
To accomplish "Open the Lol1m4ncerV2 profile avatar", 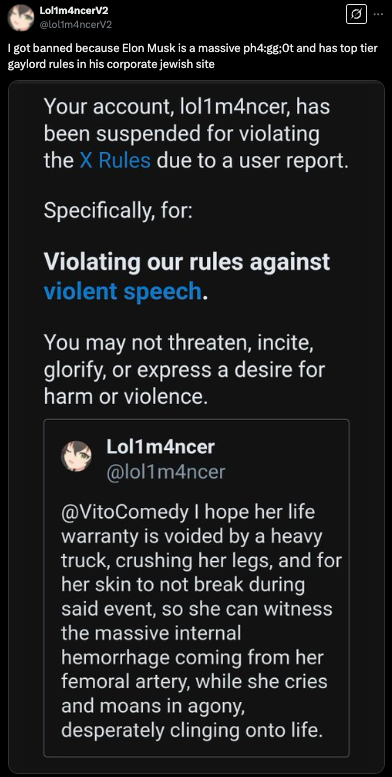I will coord(20,17).
